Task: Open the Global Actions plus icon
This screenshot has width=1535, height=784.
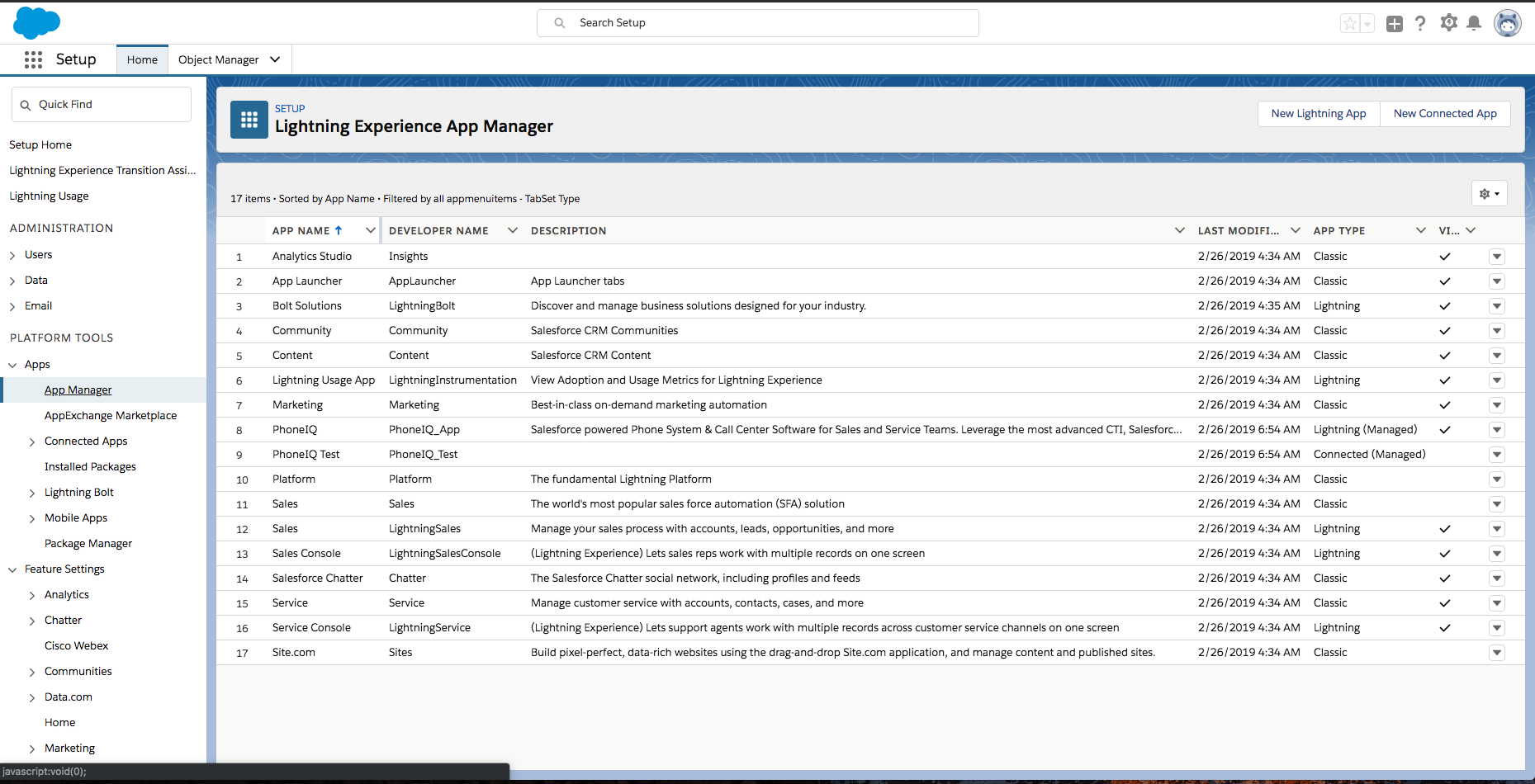Action: [x=1395, y=24]
